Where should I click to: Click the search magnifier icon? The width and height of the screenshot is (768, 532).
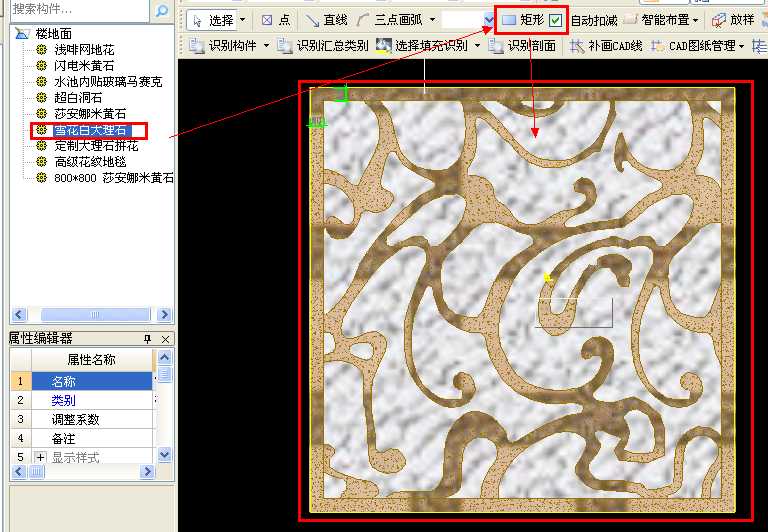tap(163, 10)
